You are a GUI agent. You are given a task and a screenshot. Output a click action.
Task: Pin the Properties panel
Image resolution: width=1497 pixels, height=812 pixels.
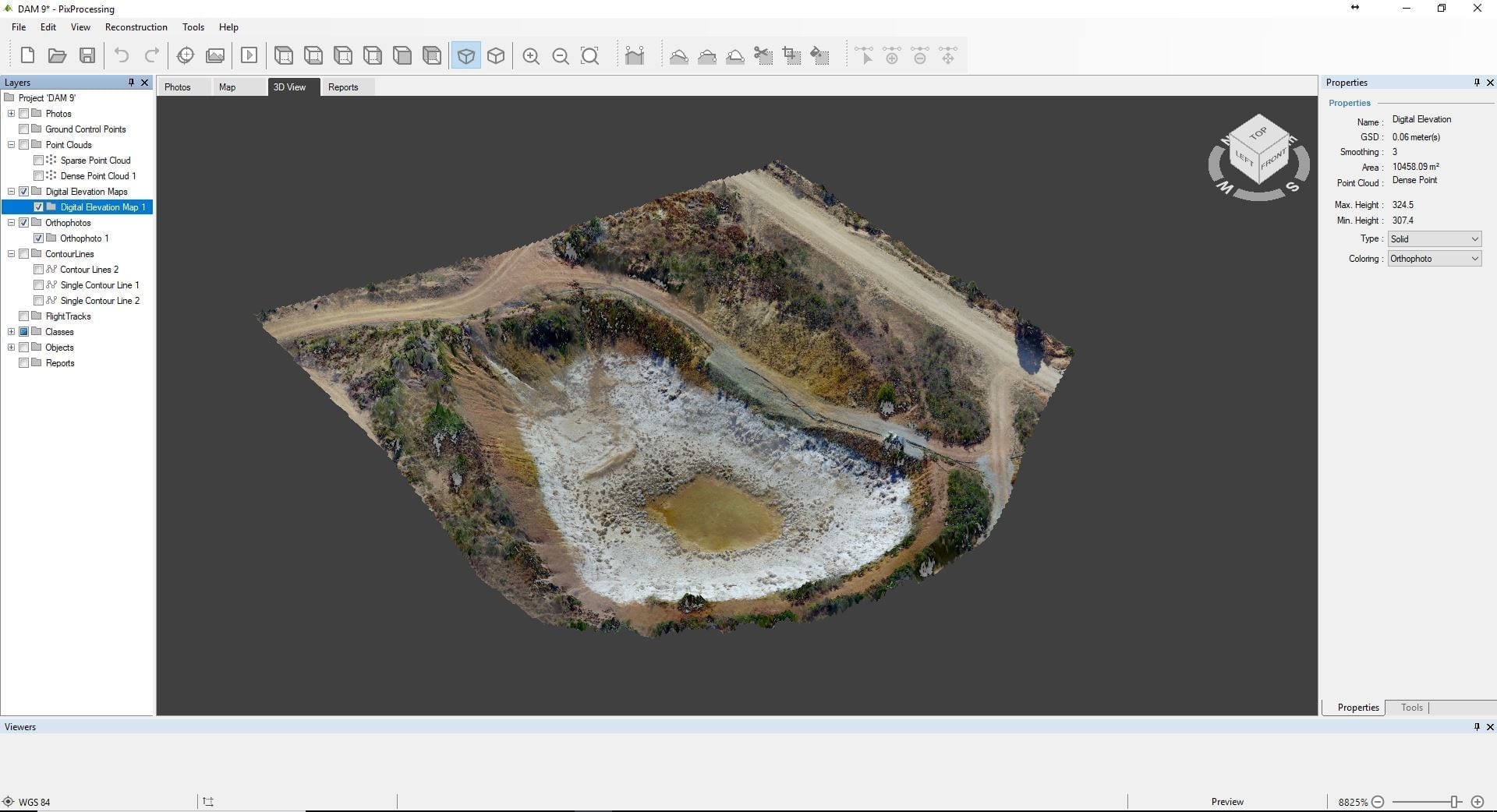point(1477,82)
